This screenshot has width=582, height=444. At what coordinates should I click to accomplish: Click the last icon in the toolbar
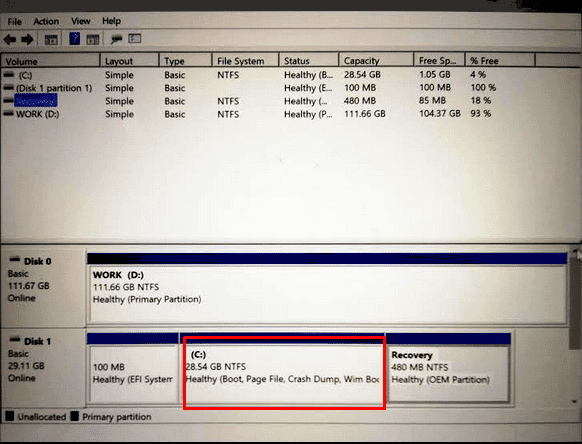coord(134,38)
